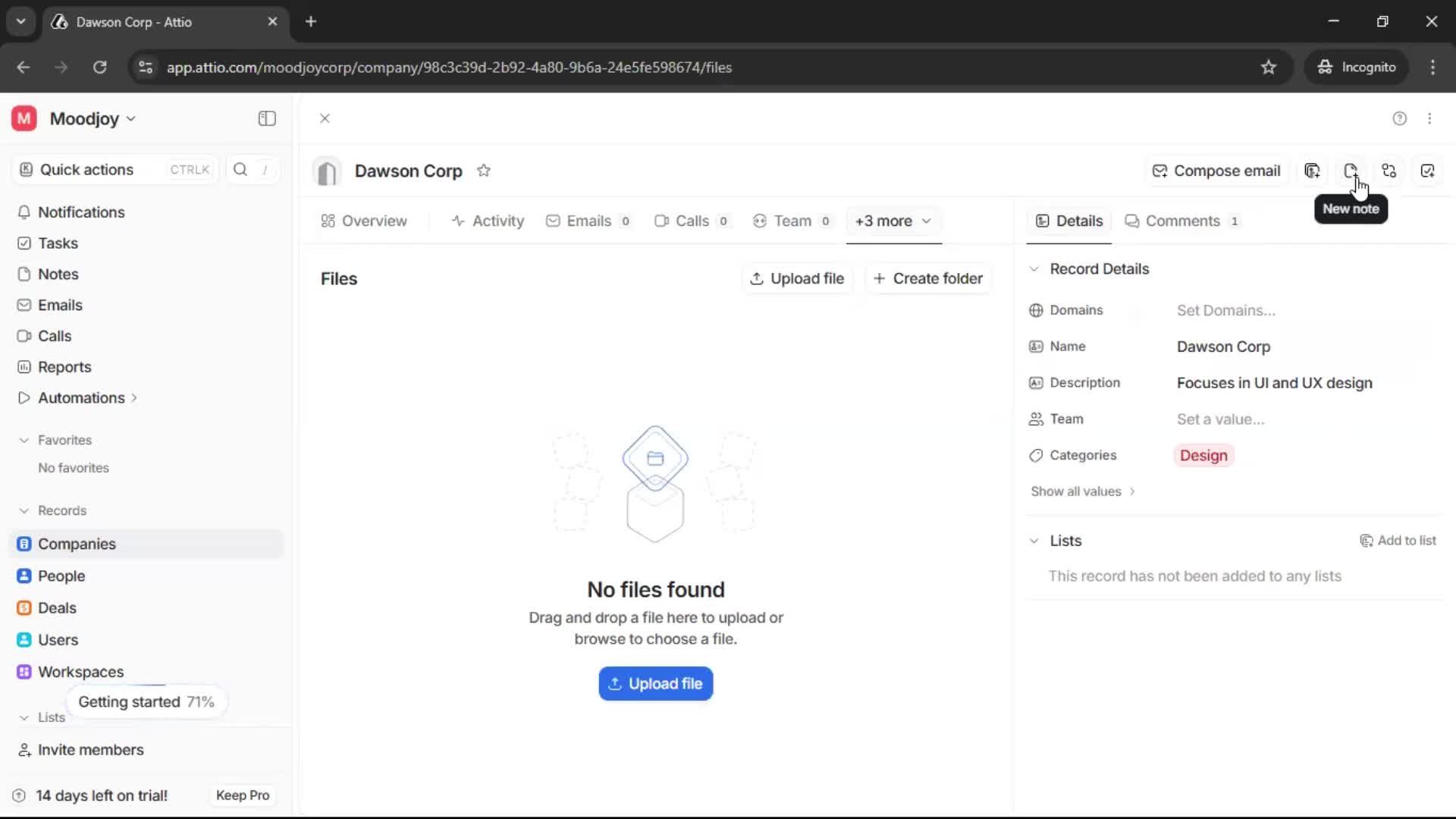Image resolution: width=1456 pixels, height=819 pixels.
Task: Select Reports in the sidebar
Action: tap(63, 367)
